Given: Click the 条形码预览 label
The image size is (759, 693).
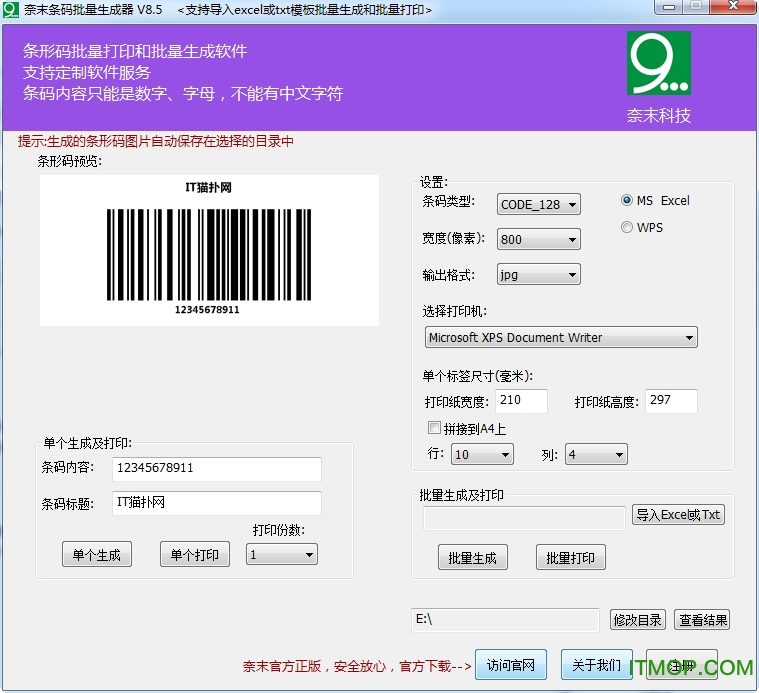Looking at the screenshot, I should [x=70, y=161].
